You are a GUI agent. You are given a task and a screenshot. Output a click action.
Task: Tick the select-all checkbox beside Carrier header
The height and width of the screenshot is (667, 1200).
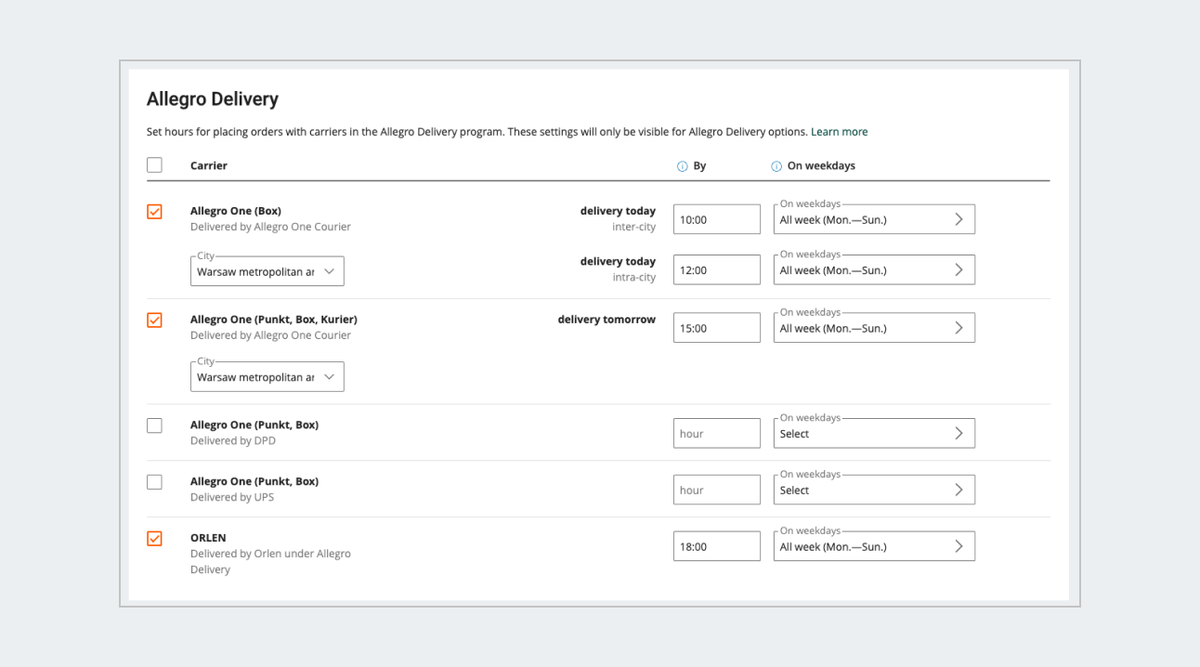[x=154, y=165]
